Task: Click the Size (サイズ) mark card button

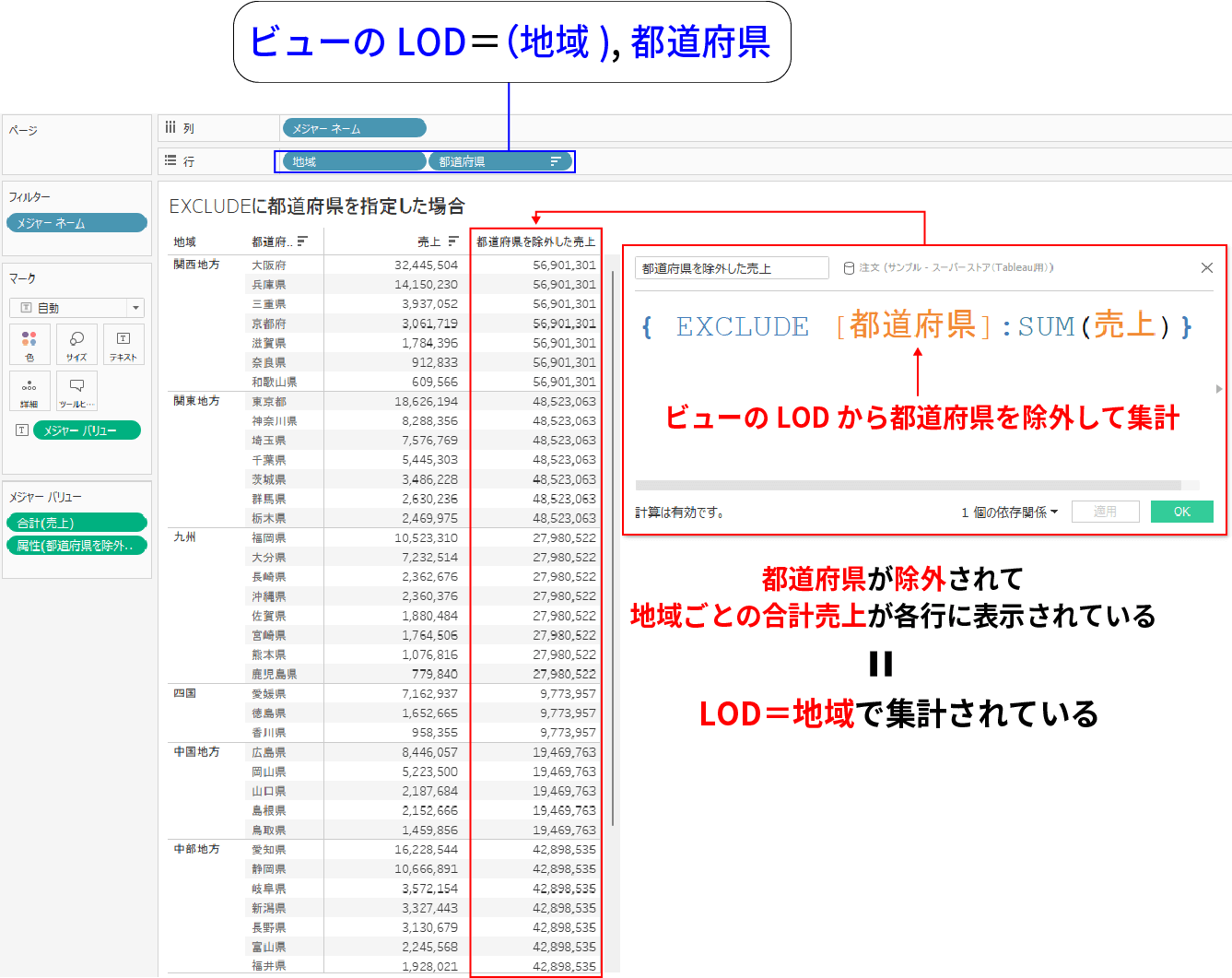Action: coord(76,345)
